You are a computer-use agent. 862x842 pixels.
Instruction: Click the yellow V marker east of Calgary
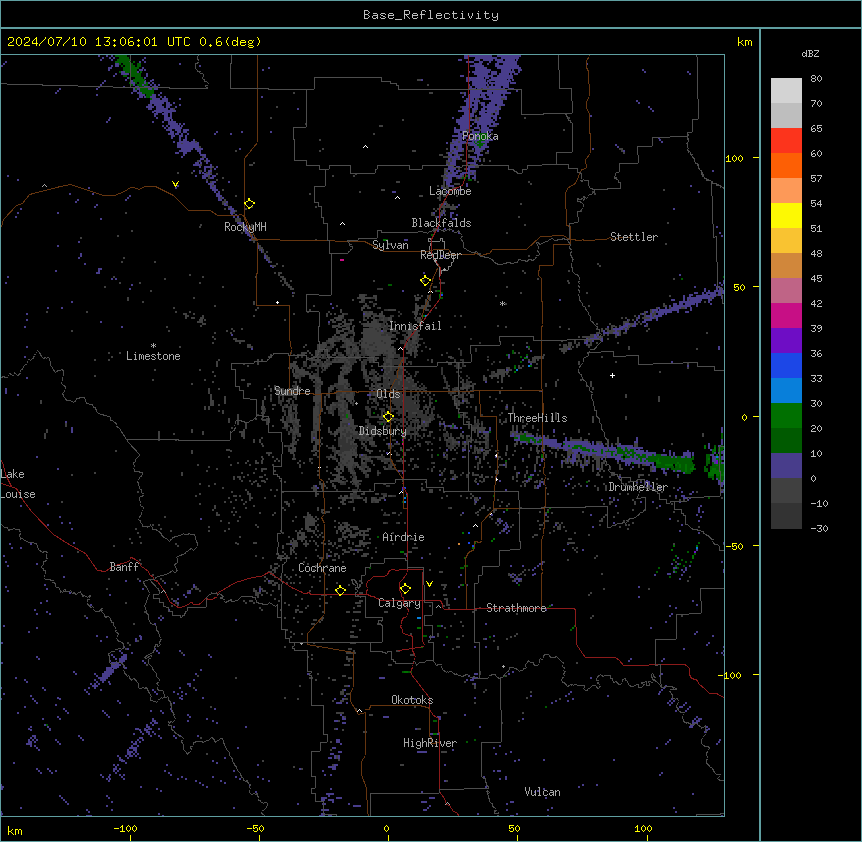point(429,584)
